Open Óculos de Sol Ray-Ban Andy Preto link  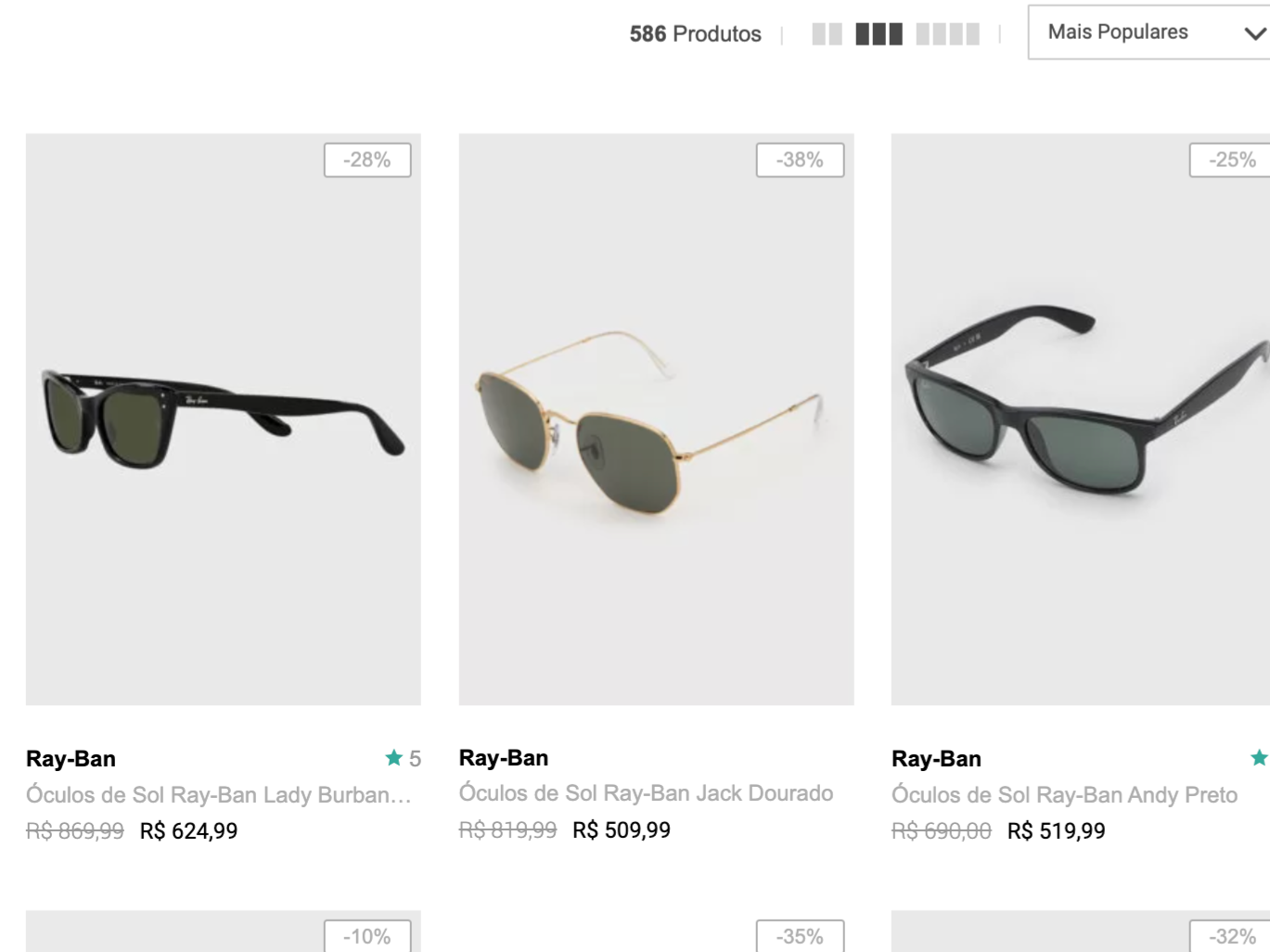[x=1064, y=795]
